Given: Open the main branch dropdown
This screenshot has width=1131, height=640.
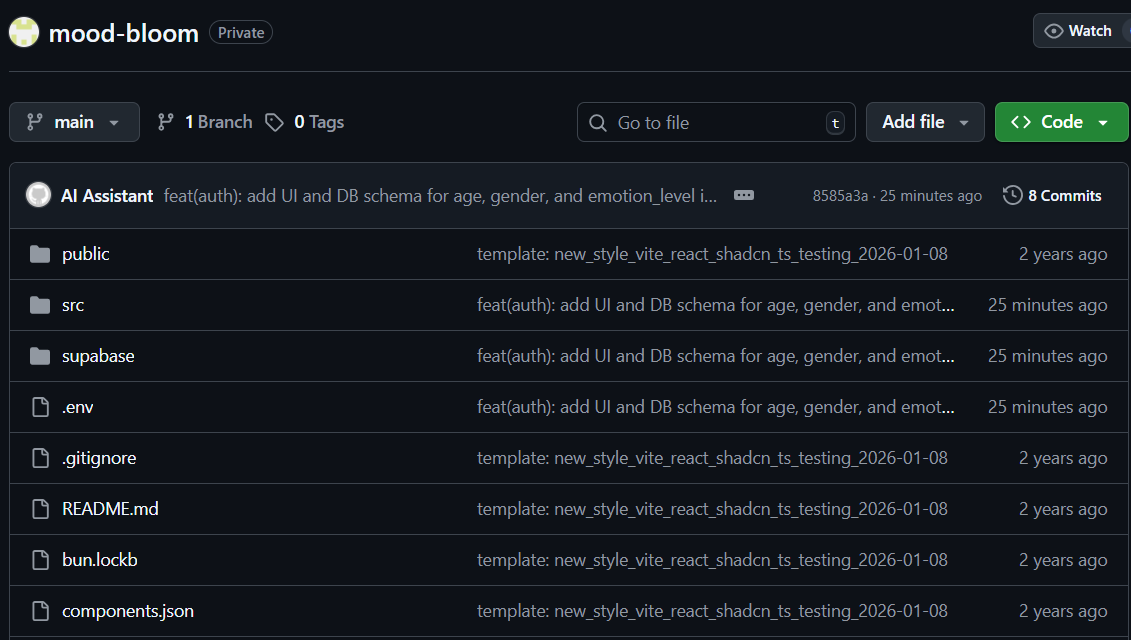Looking at the screenshot, I should tap(74, 122).
